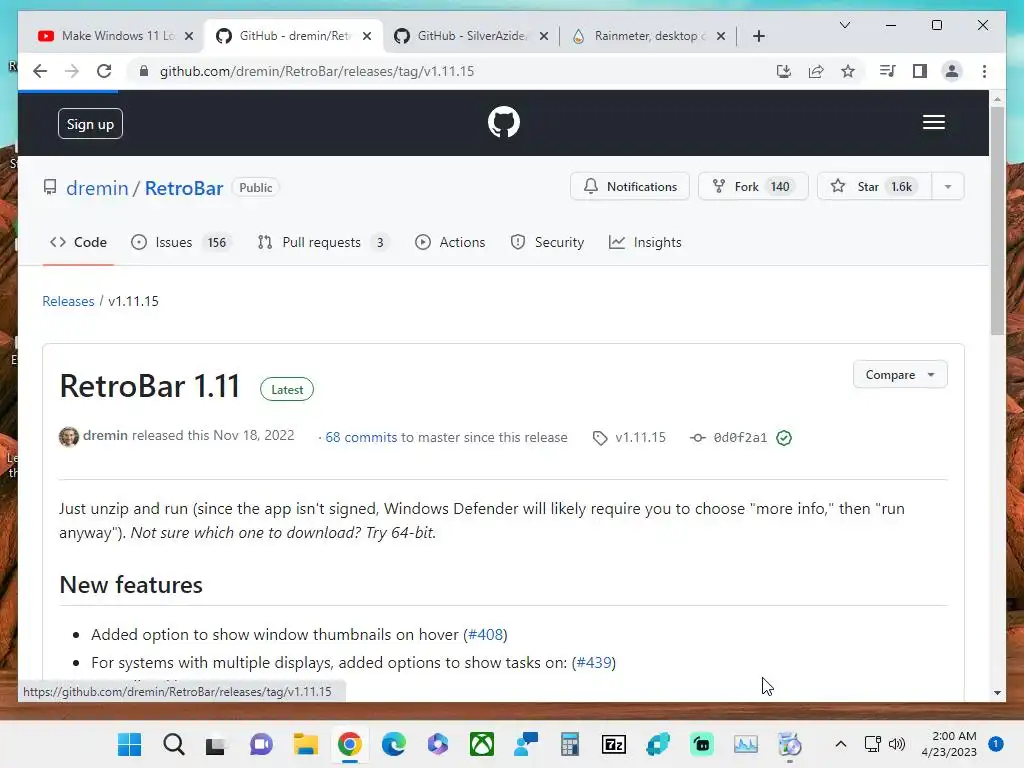Image resolution: width=1024 pixels, height=768 pixels.
Task: Click the browser forward arrow
Action: point(72,71)
